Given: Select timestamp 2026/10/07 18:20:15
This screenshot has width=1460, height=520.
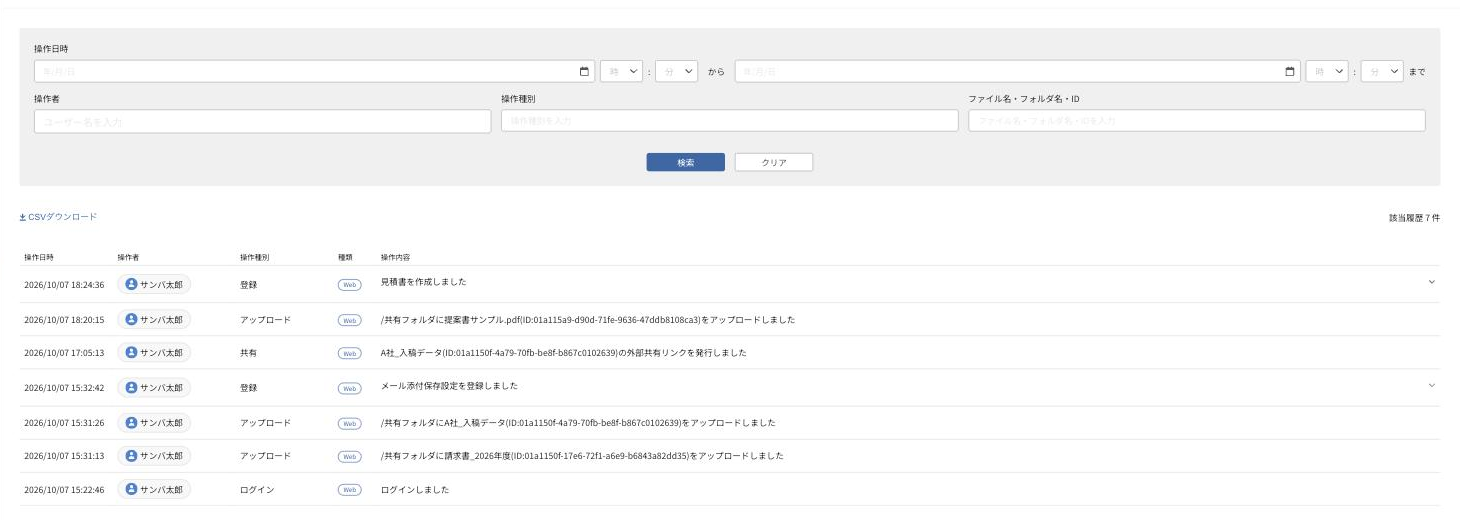Looking at the screenshot, I should (x=64, y=321).
